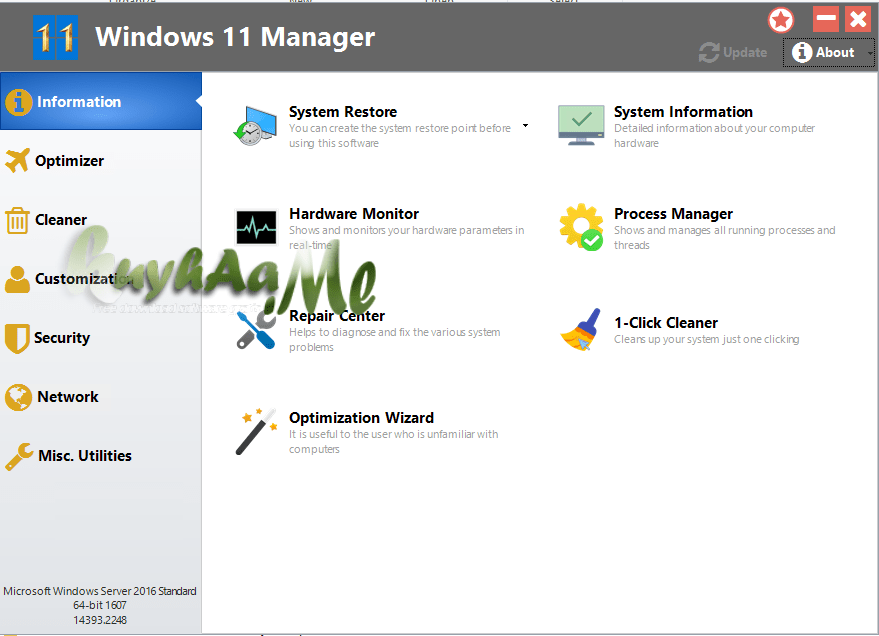Screen dimensions: 879x636
Task: Click the Update button
Action: tap(733, 52)
